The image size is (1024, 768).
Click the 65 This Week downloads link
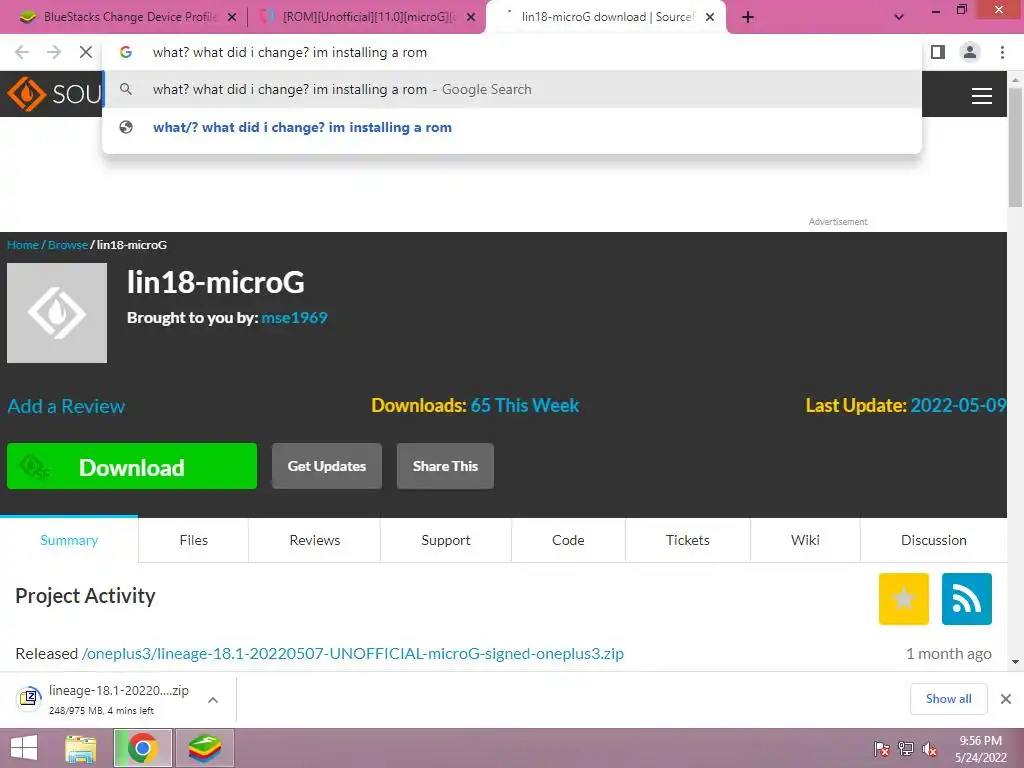coord(524,406)
